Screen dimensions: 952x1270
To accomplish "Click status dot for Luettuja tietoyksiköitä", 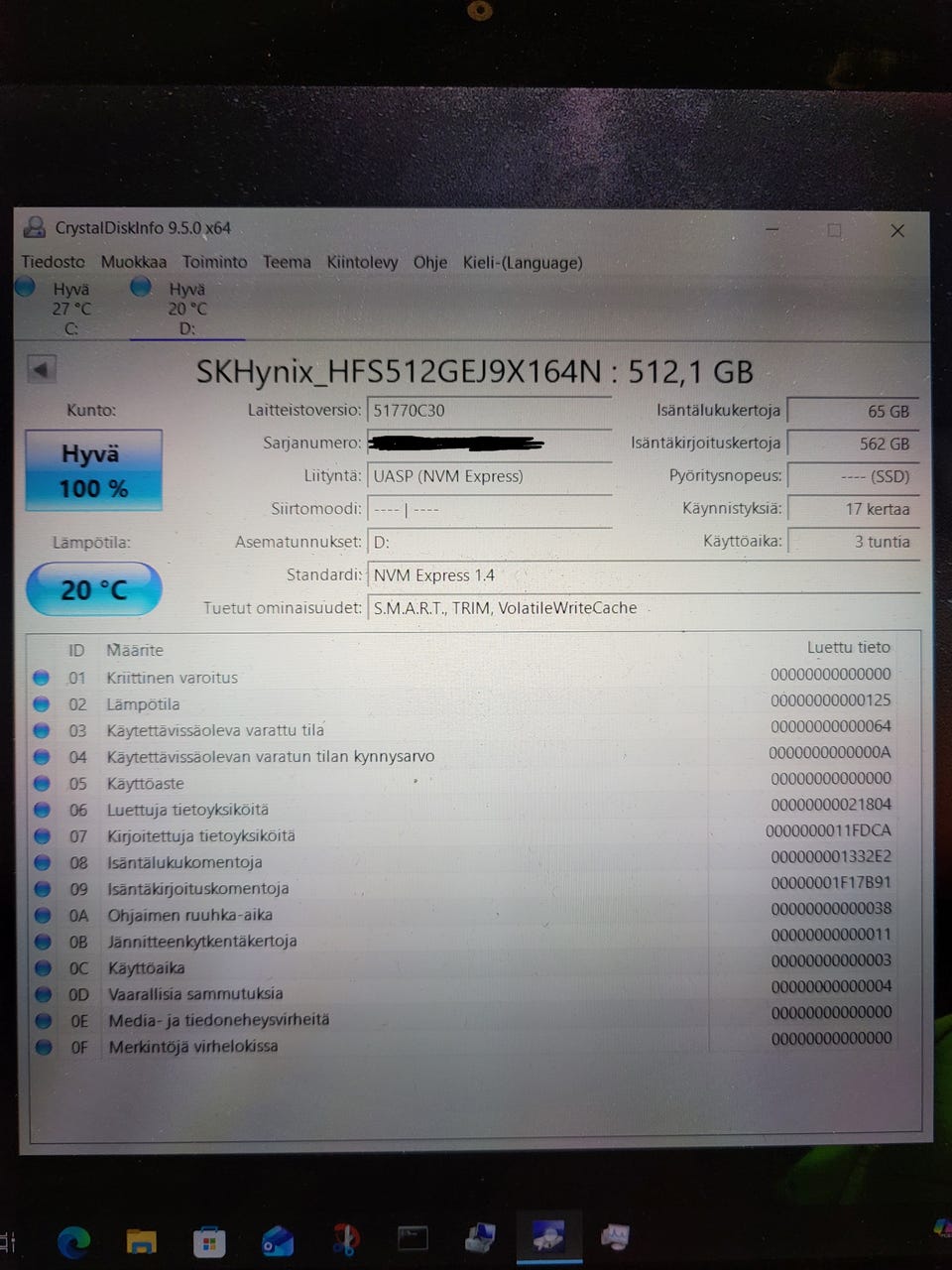I will 42,810.
